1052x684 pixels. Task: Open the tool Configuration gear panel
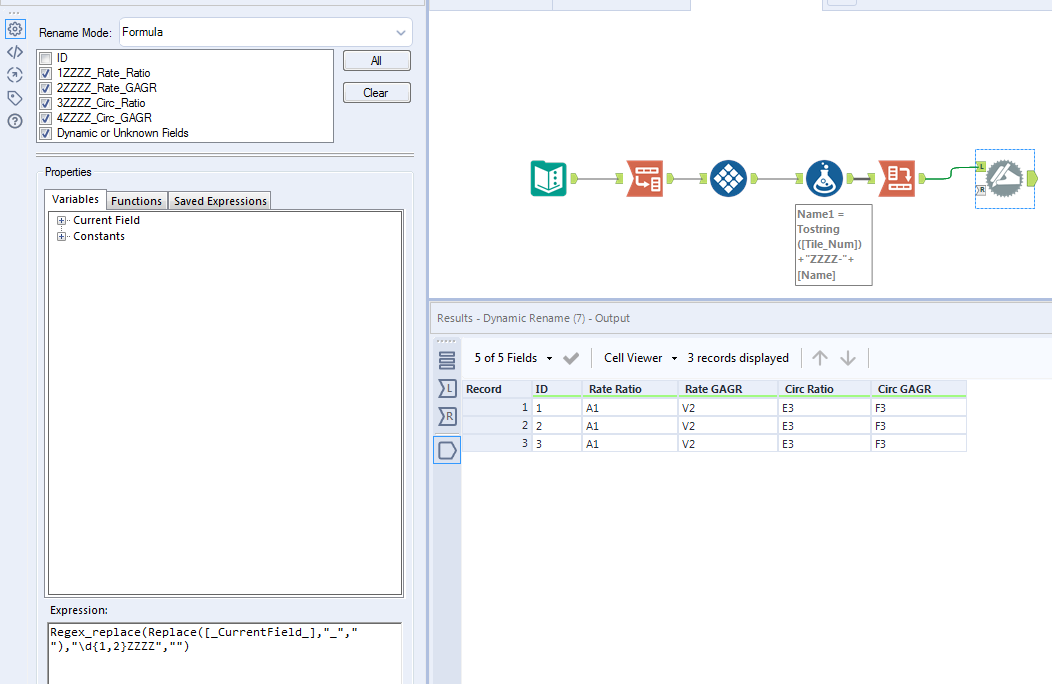[14, 29]
